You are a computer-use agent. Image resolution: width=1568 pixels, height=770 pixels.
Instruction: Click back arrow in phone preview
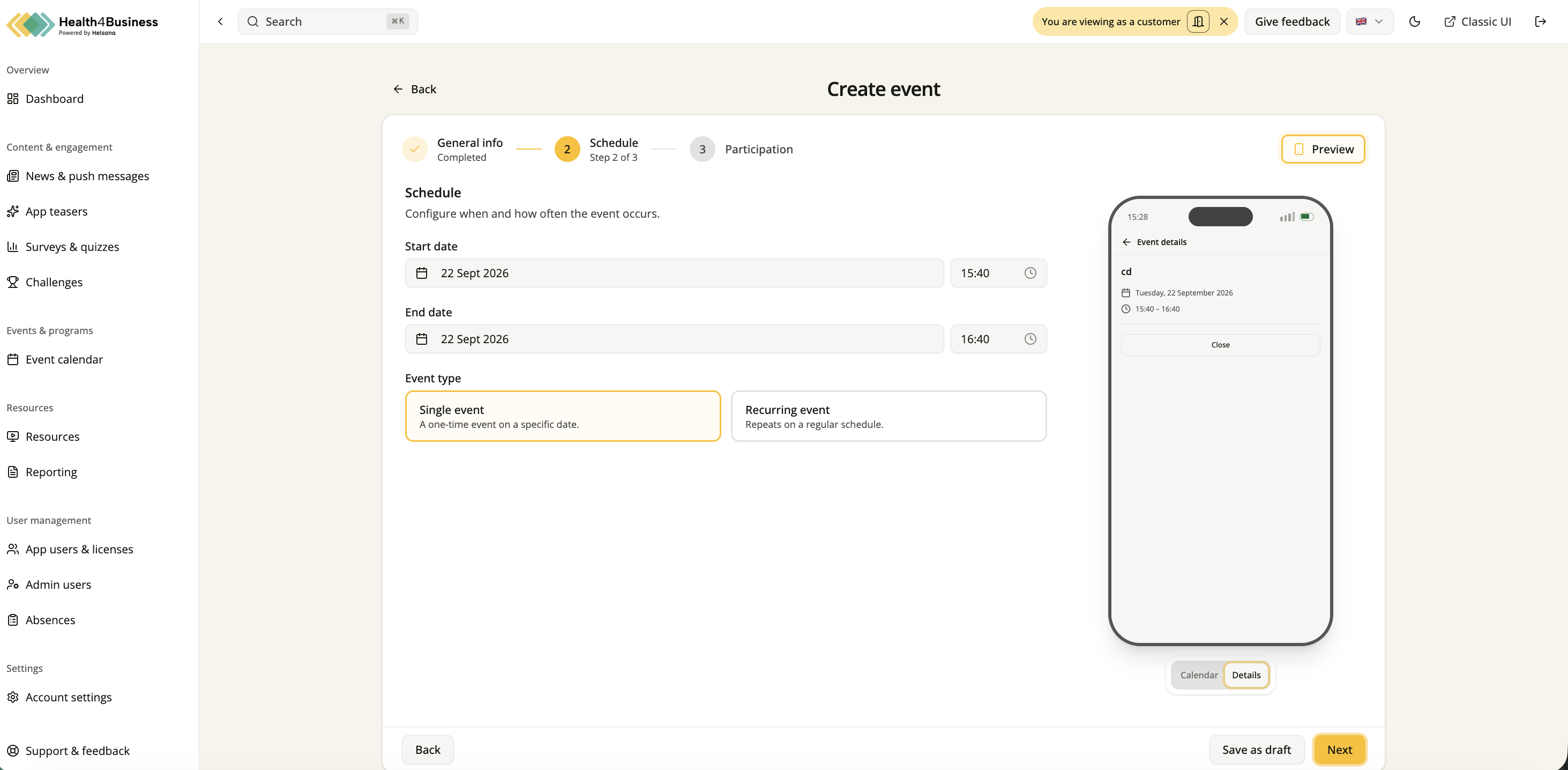1126,242
